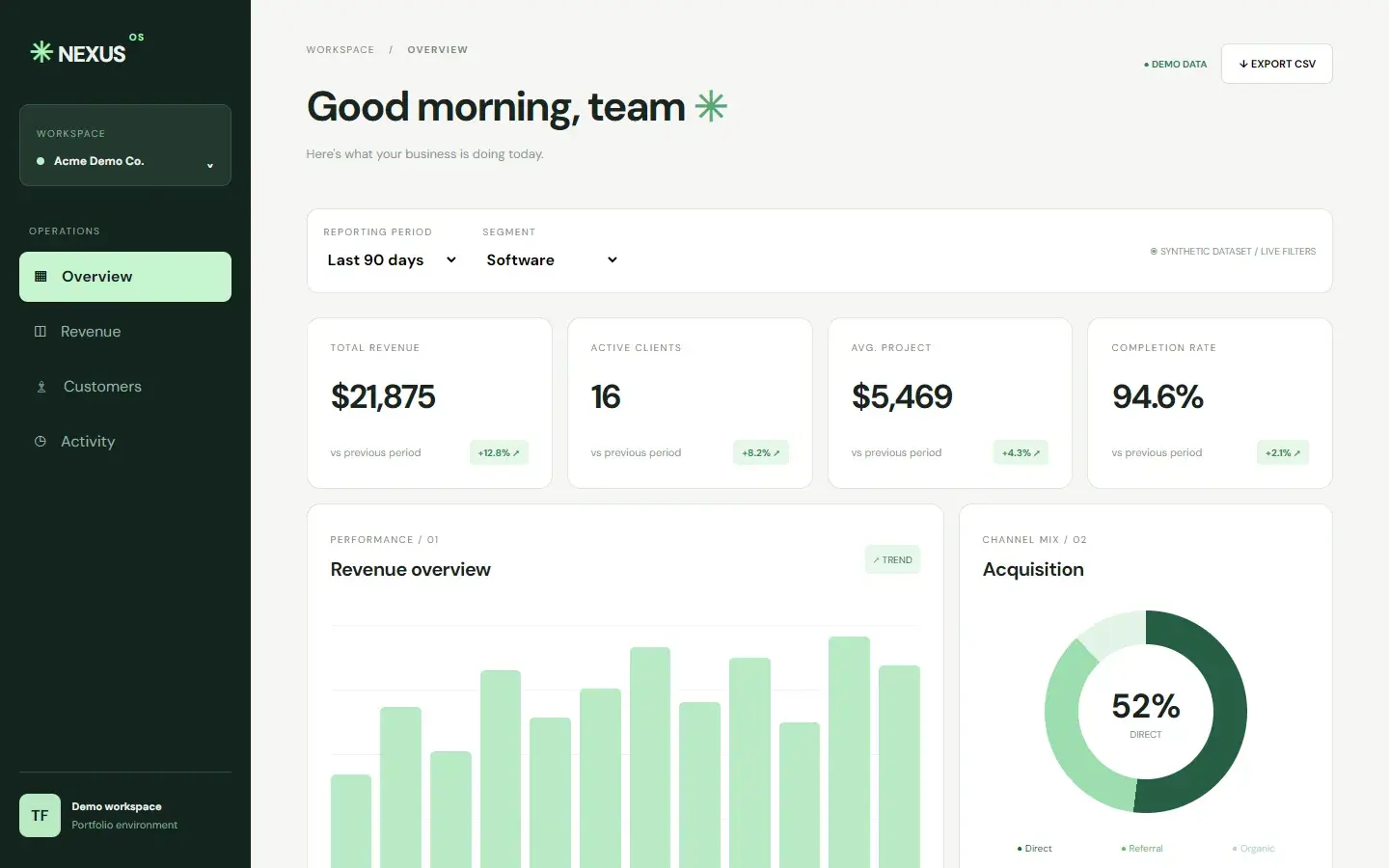Open the Customers section

[125, 387]
